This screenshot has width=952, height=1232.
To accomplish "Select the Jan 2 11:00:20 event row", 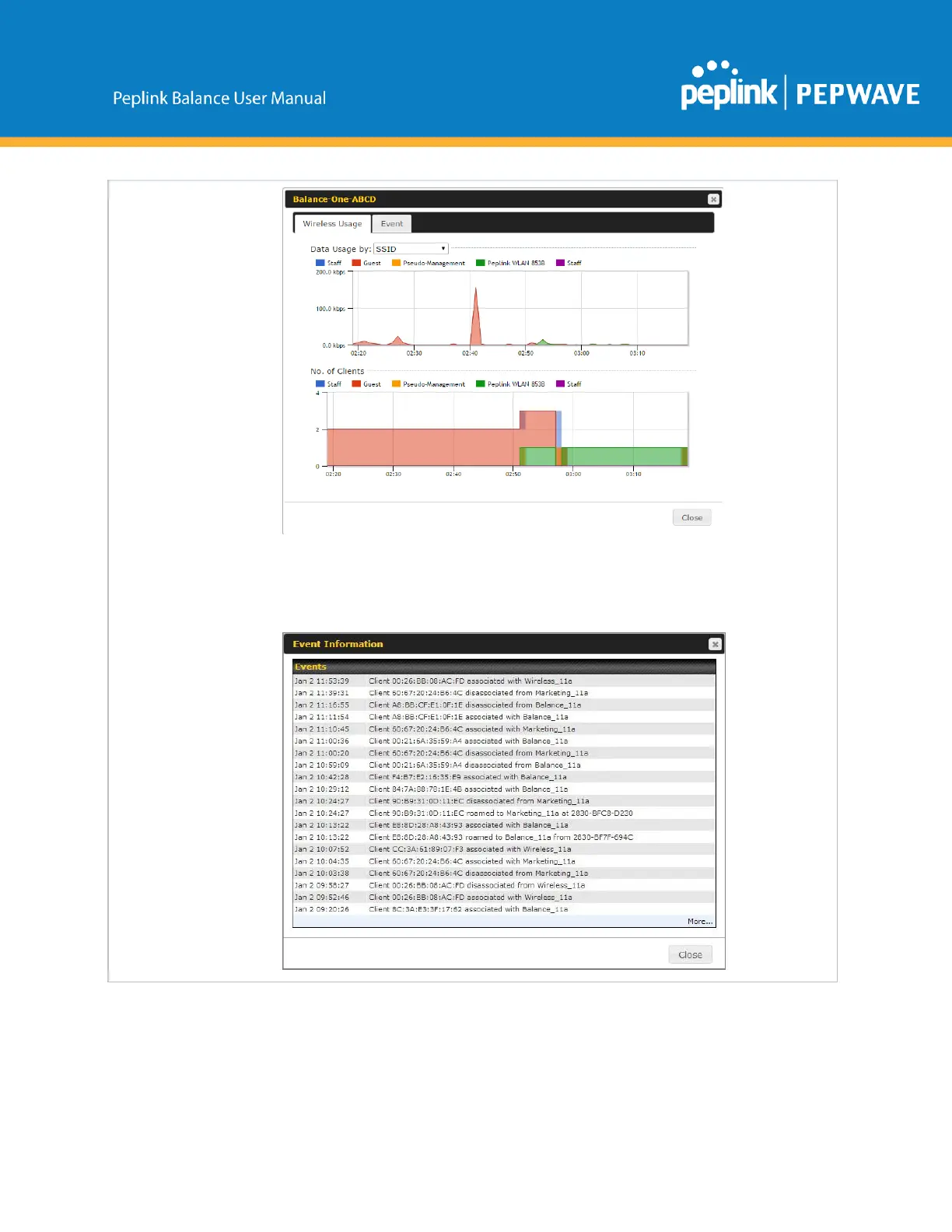I will tap(504, 753).
